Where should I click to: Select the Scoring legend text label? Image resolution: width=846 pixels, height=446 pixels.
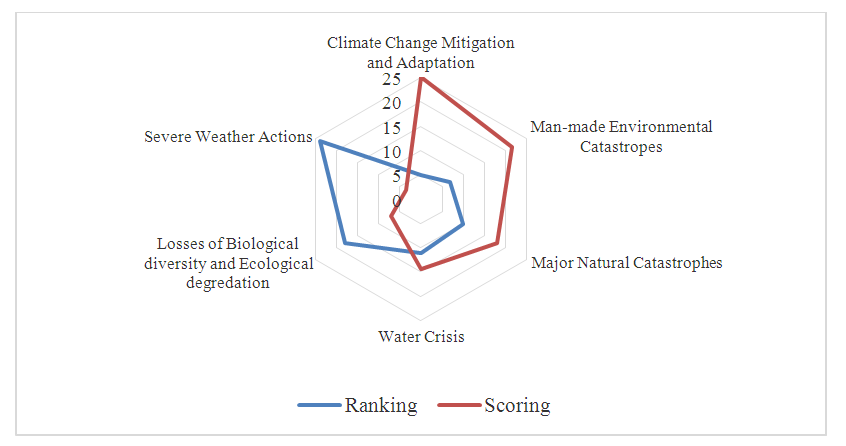[517, 405]
